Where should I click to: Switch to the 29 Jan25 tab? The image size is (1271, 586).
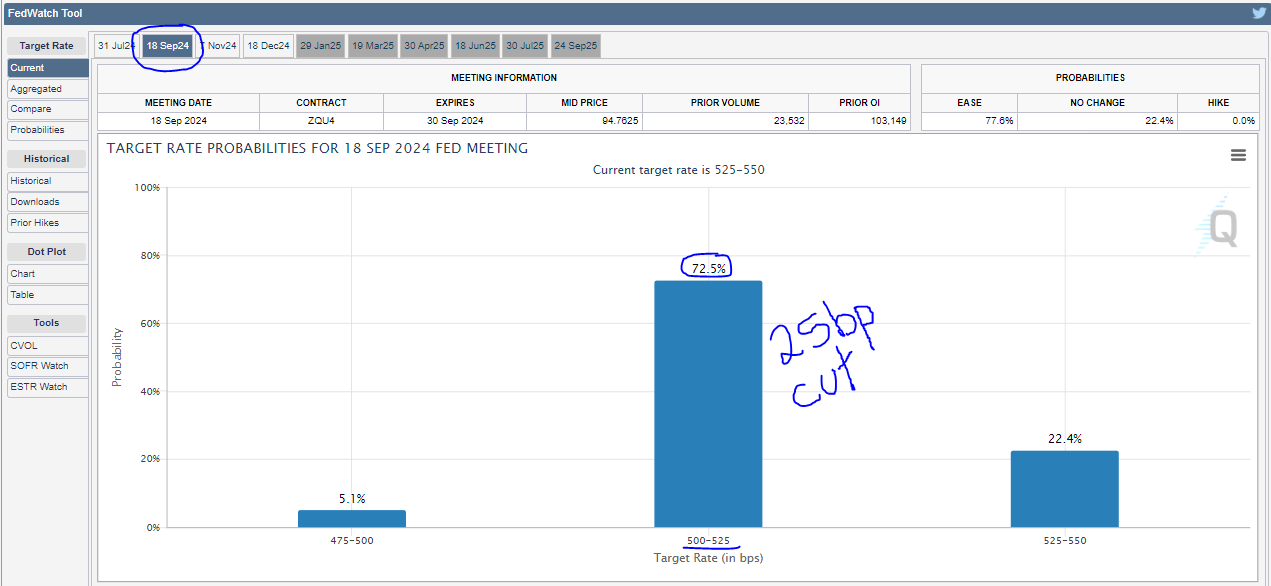[x=320, y=46]
